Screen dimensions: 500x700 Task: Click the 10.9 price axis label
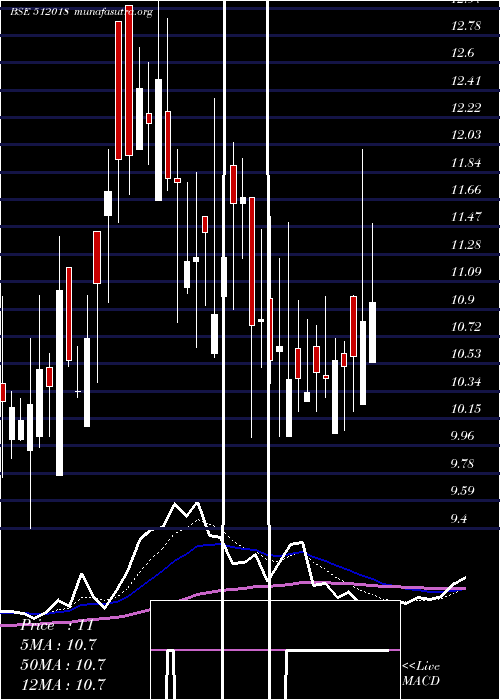click(462, 300)
